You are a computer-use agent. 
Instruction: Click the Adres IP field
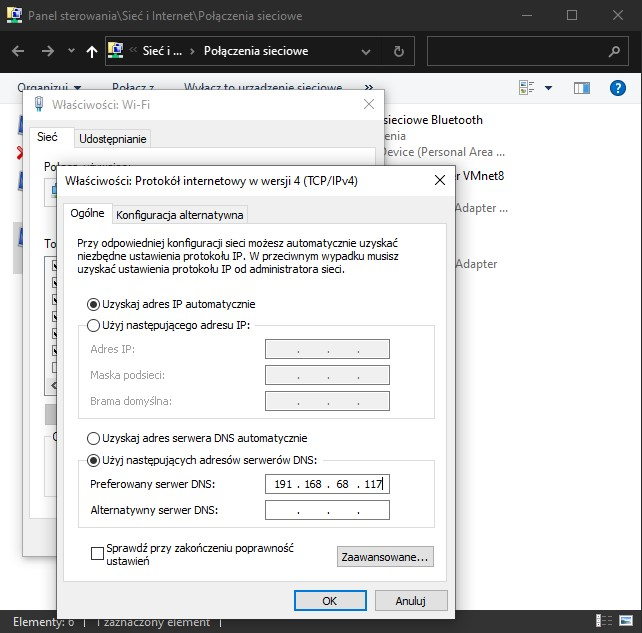(x=327, y=349)
